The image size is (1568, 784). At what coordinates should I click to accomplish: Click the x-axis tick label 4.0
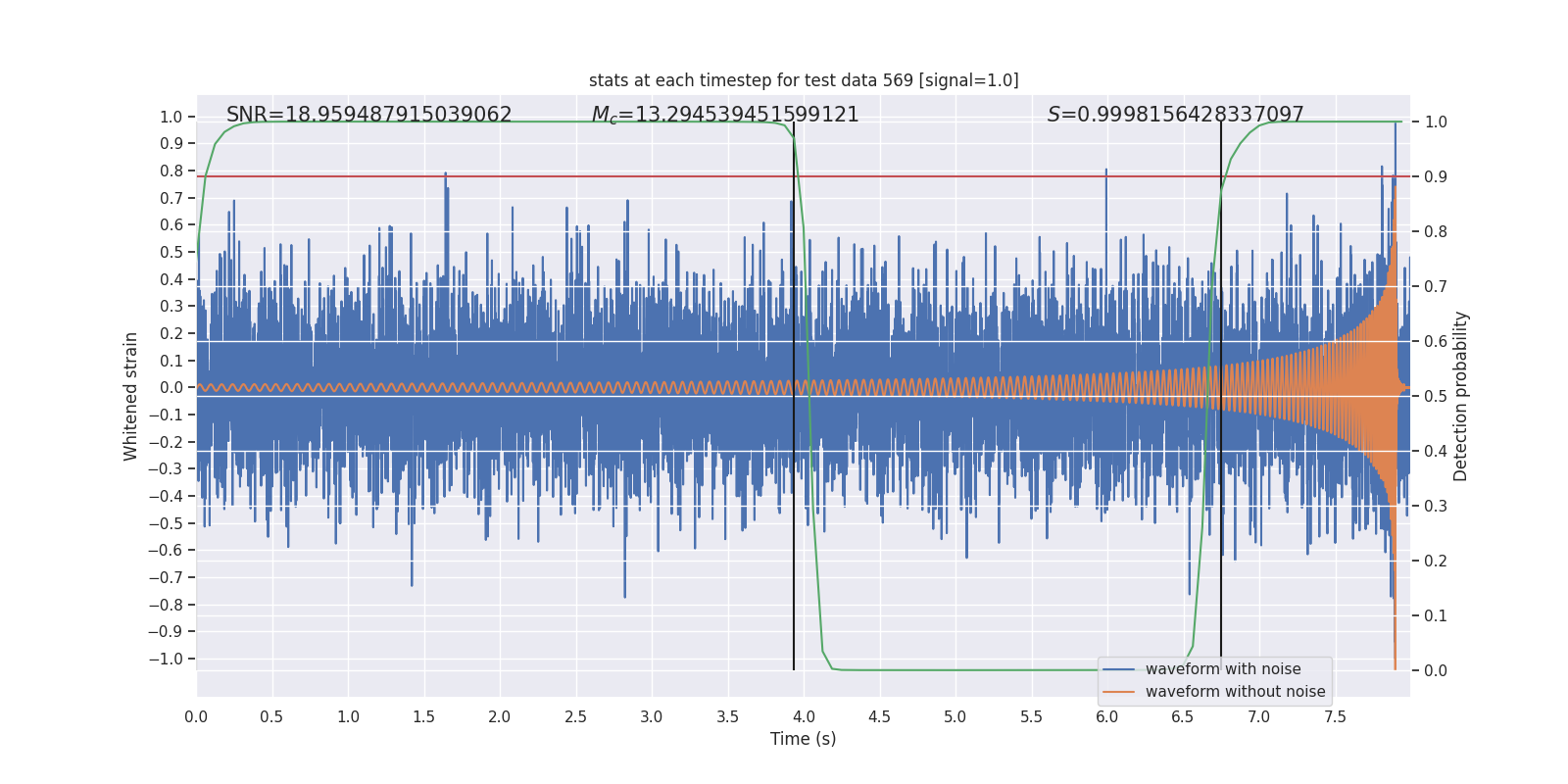(x=804, y=716)
